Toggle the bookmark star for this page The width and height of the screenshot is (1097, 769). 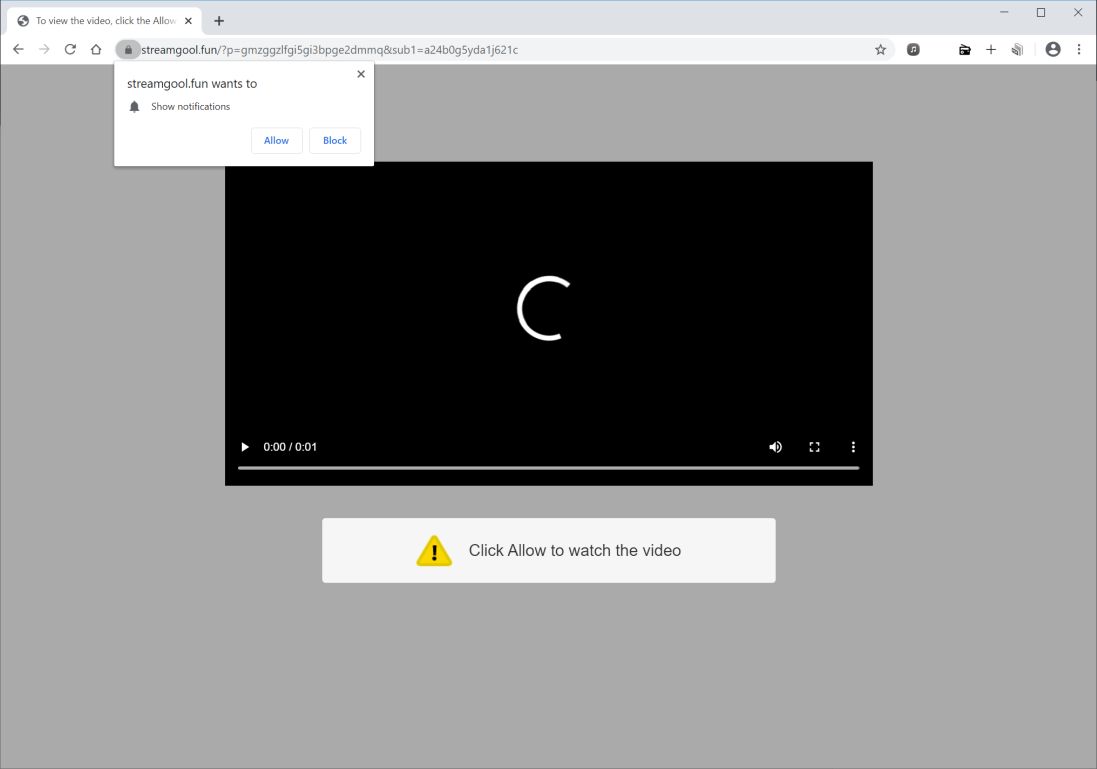879,49
